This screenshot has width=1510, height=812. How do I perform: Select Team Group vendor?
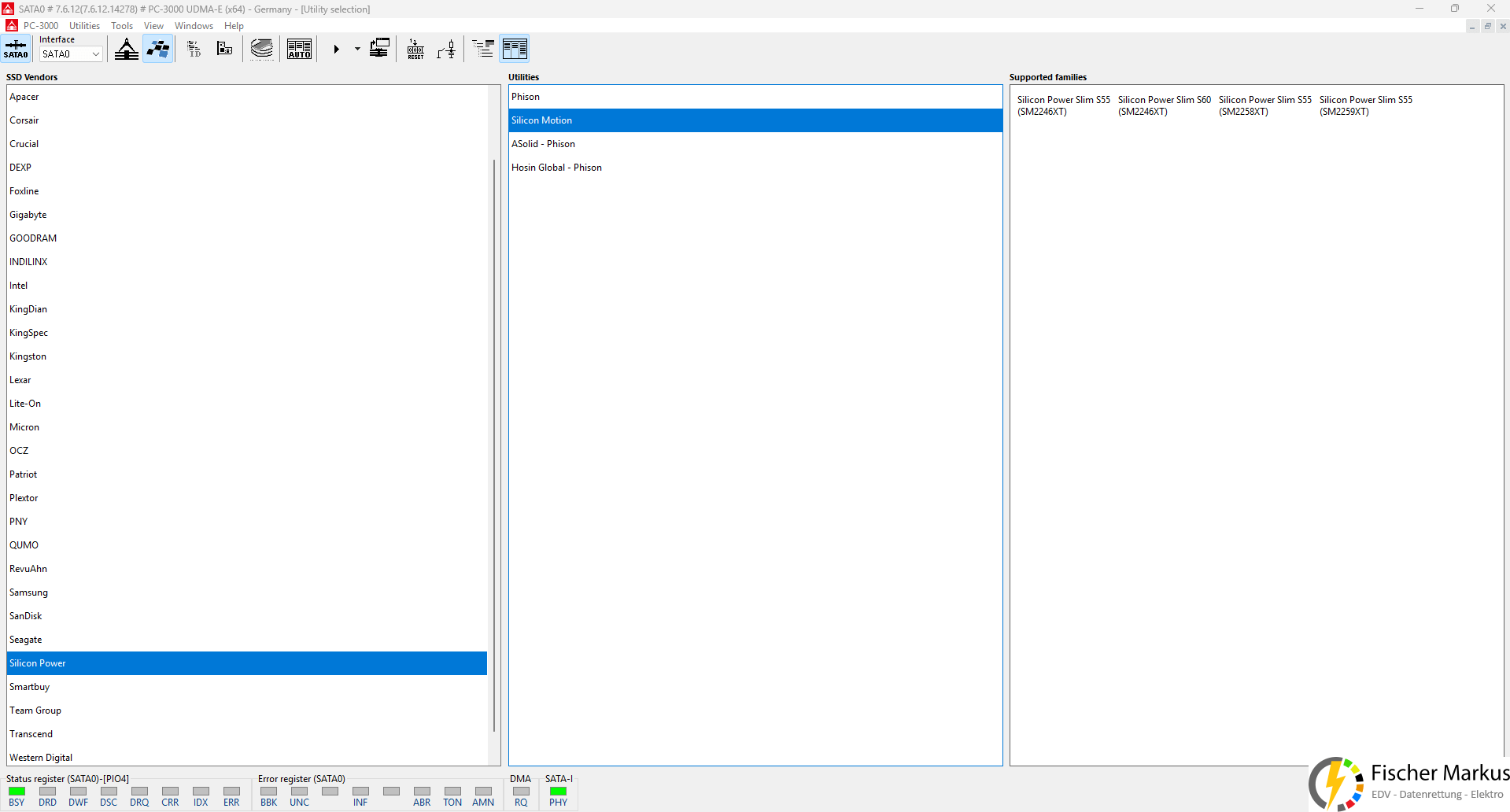247,710
